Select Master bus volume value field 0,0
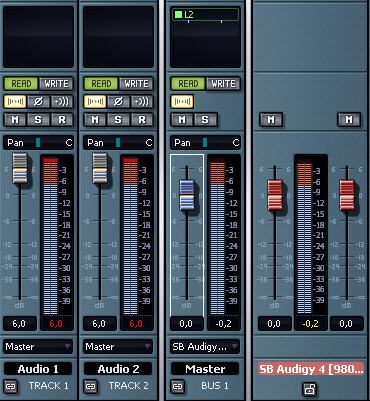370x401 pixels. coord(187,324)
